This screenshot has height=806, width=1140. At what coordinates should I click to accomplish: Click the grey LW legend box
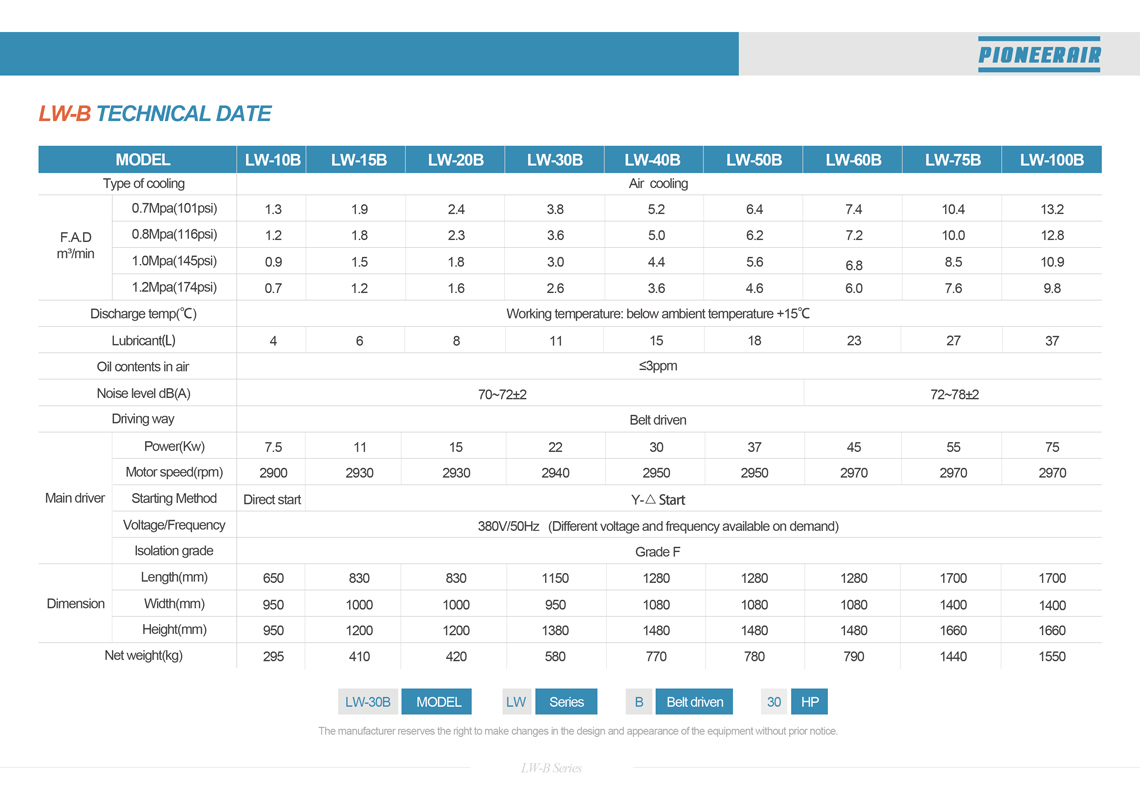[x=516, y=702]
